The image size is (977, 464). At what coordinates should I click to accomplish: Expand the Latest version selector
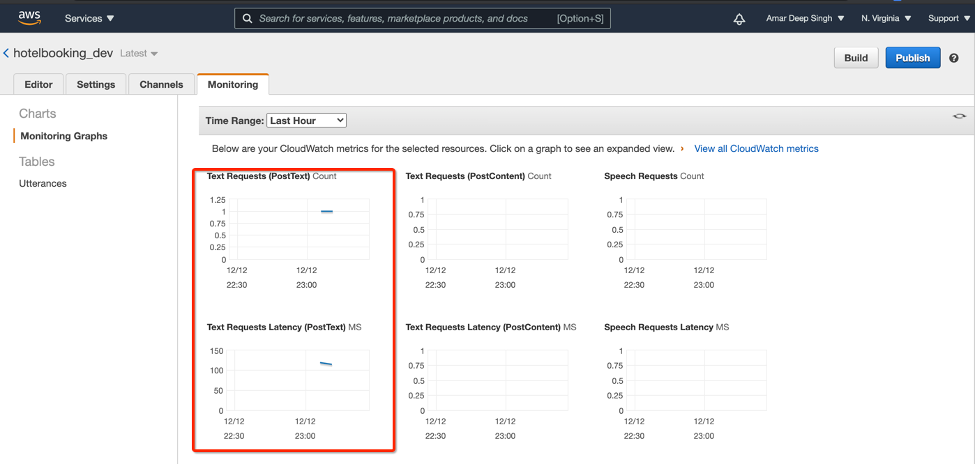[139, 53]
